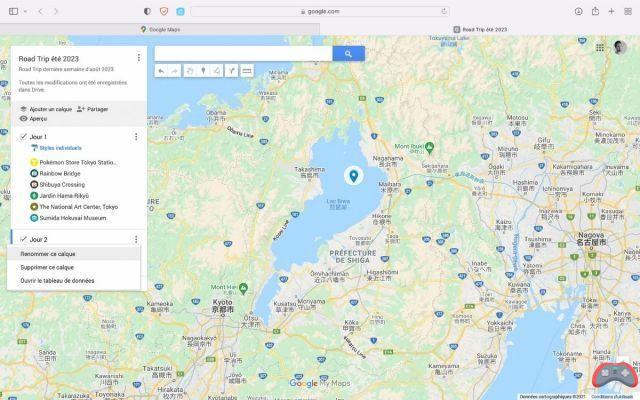This screenshot has width=640, height=400.
Task: Reload page with address bar refresh icon
Action: pos(444,11)
